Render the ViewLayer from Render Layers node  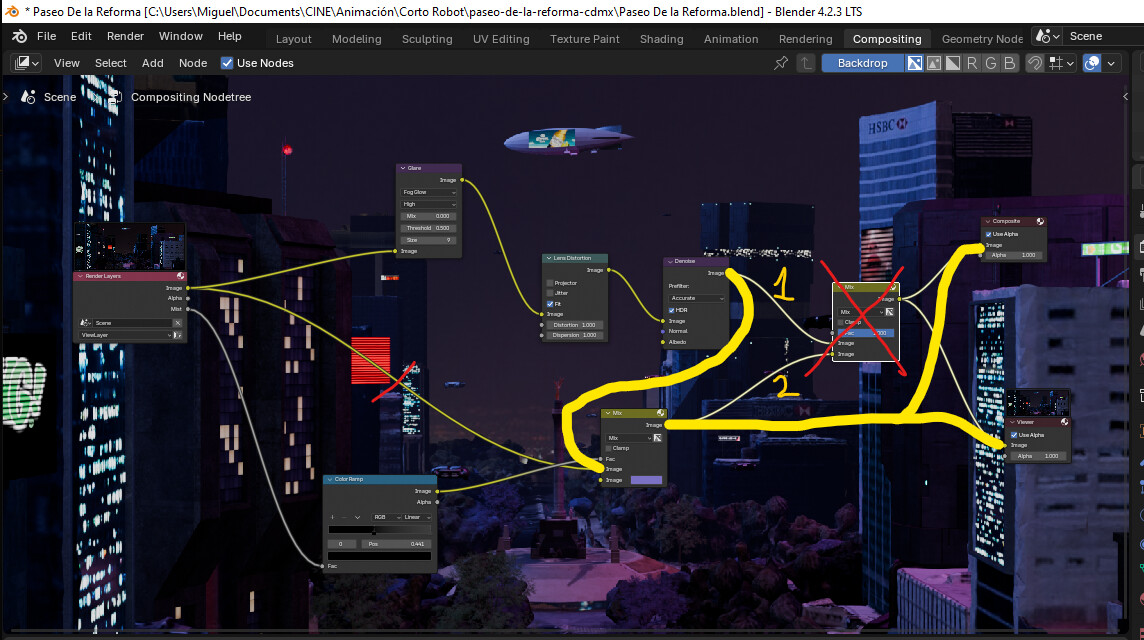[x=177, y=335]
